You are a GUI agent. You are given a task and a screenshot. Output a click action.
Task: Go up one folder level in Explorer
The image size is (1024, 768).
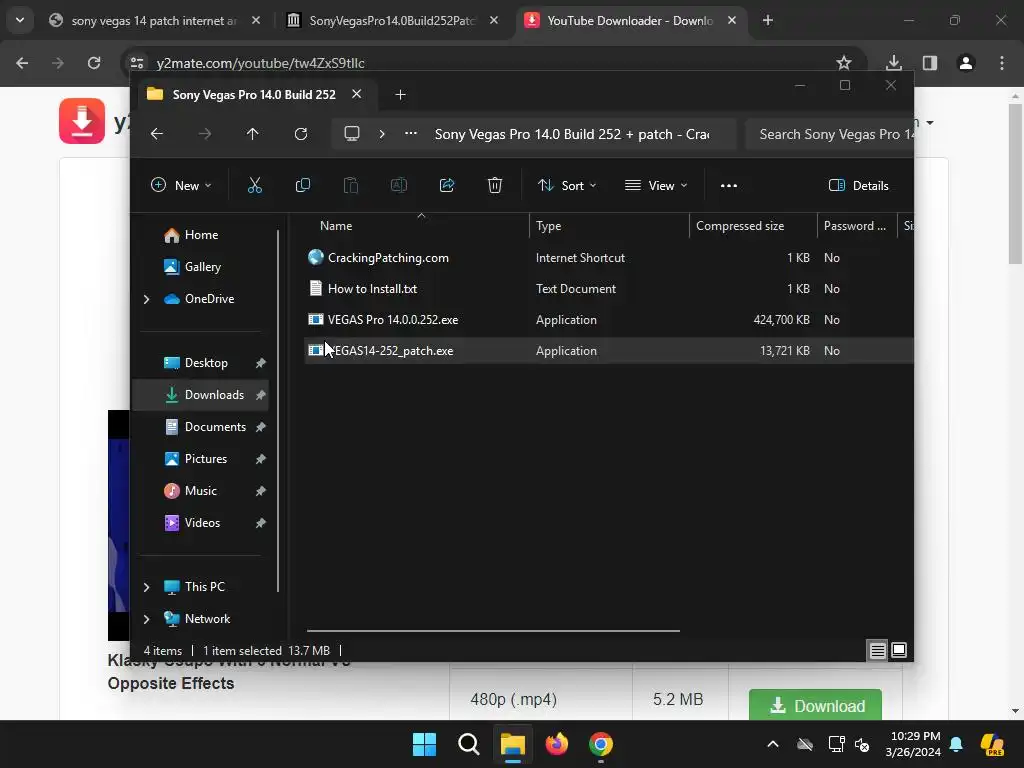tap(253, 134)
